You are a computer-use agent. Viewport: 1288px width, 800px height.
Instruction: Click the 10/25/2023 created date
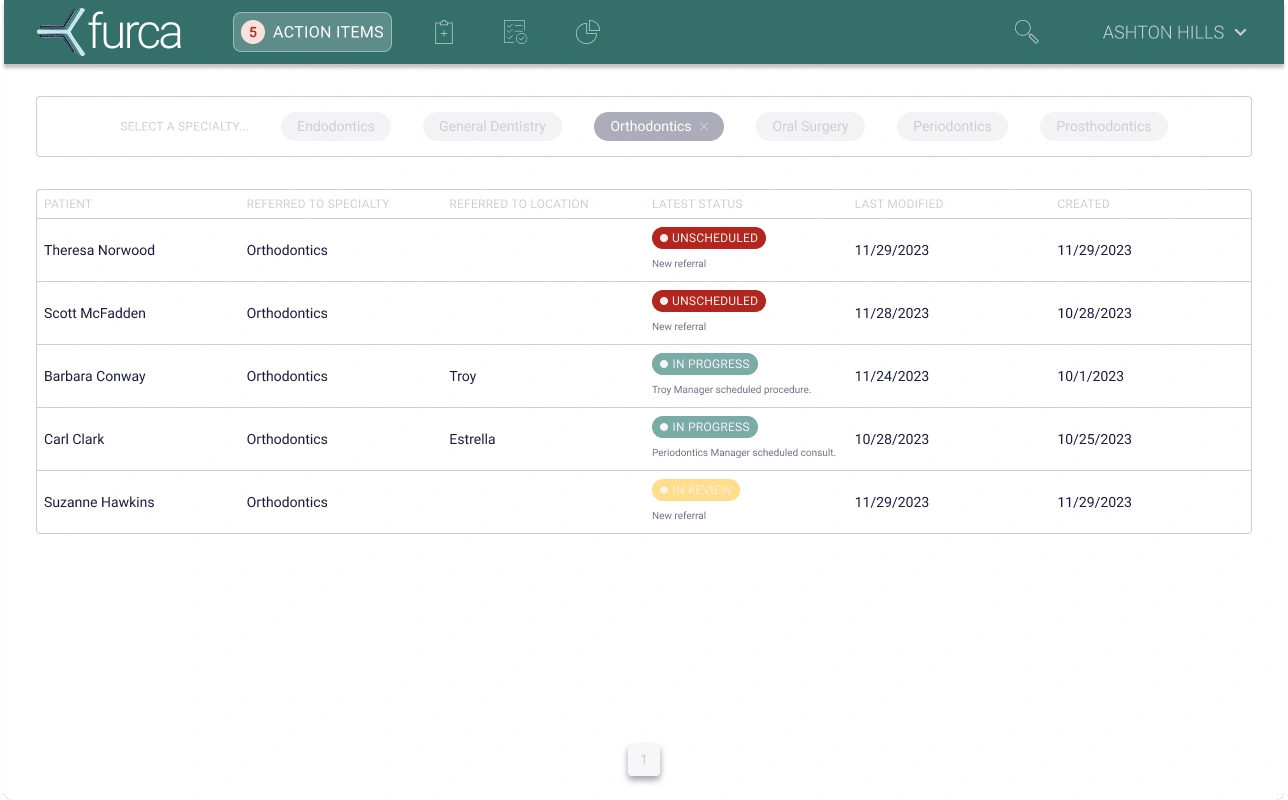1094,439
